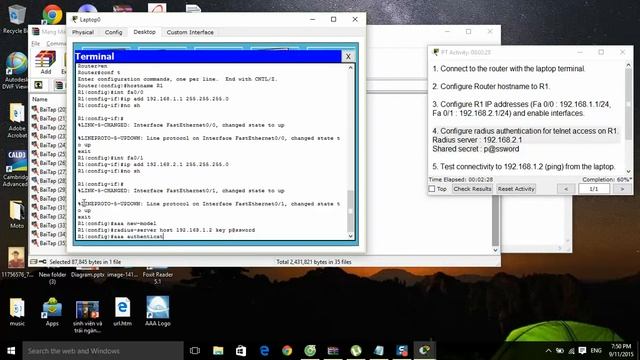Open the Physical tab in Laptop0 window
Viewport: 640px width, 360px height.
click(83, 32)
